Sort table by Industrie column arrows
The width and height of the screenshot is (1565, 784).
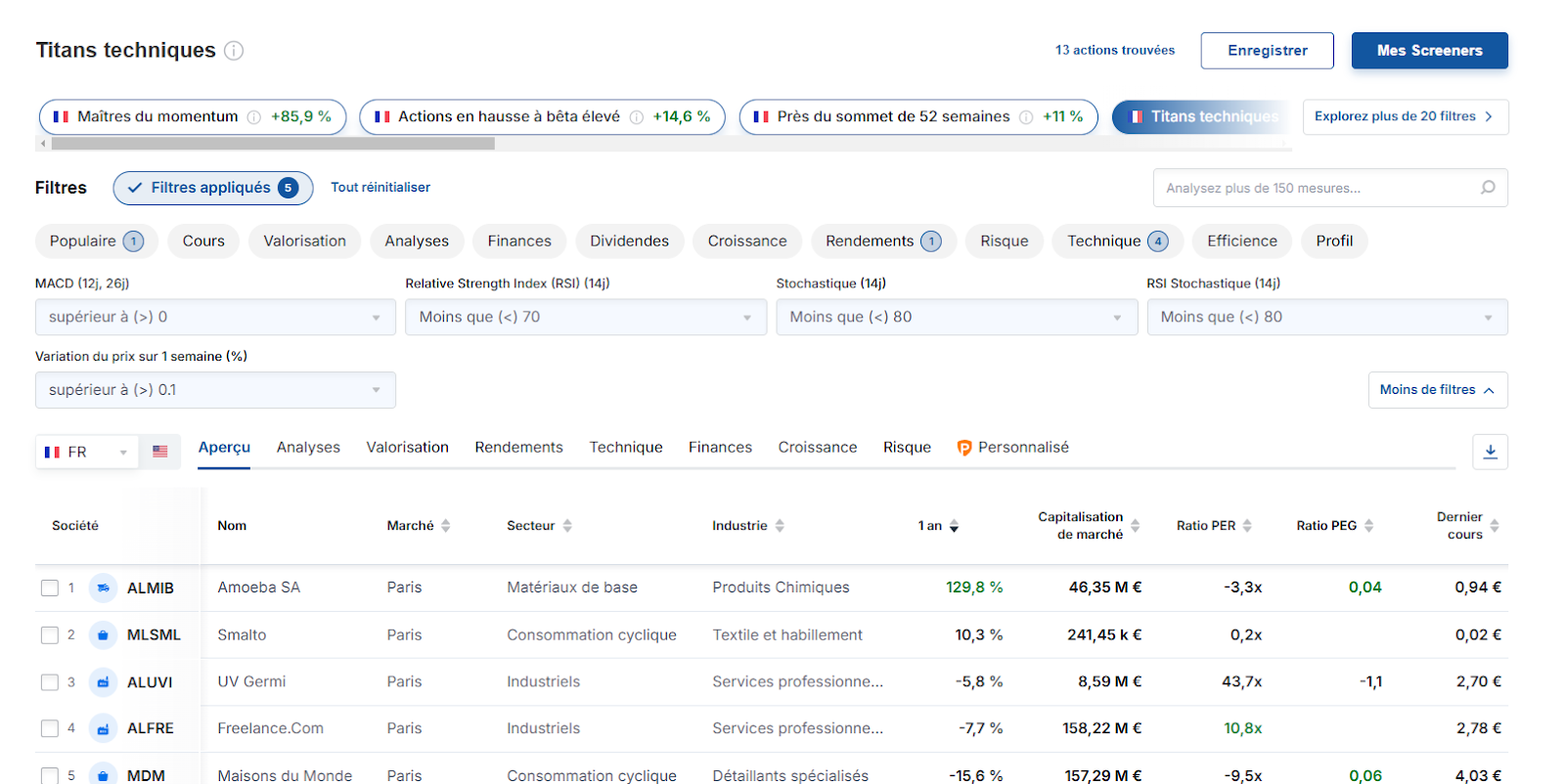(x=780, y=526)
